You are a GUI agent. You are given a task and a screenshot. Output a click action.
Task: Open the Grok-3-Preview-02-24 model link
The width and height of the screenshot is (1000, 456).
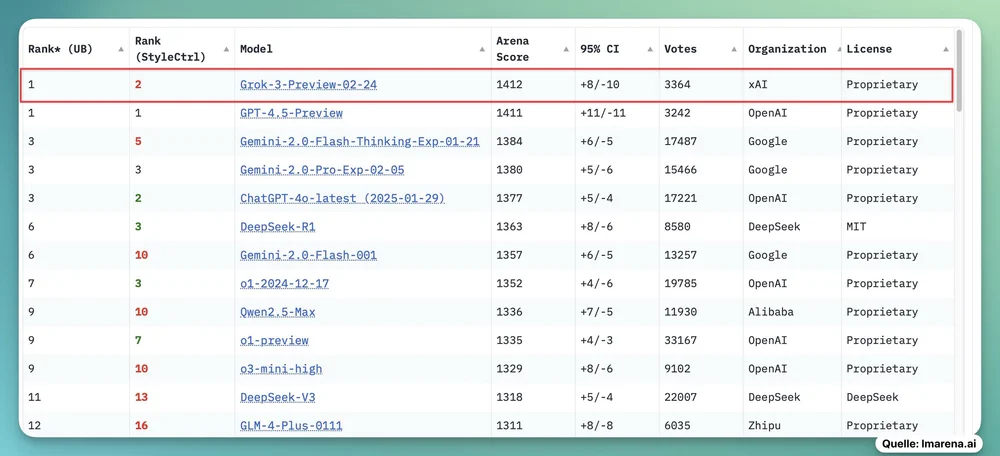[x=308, y=84]
